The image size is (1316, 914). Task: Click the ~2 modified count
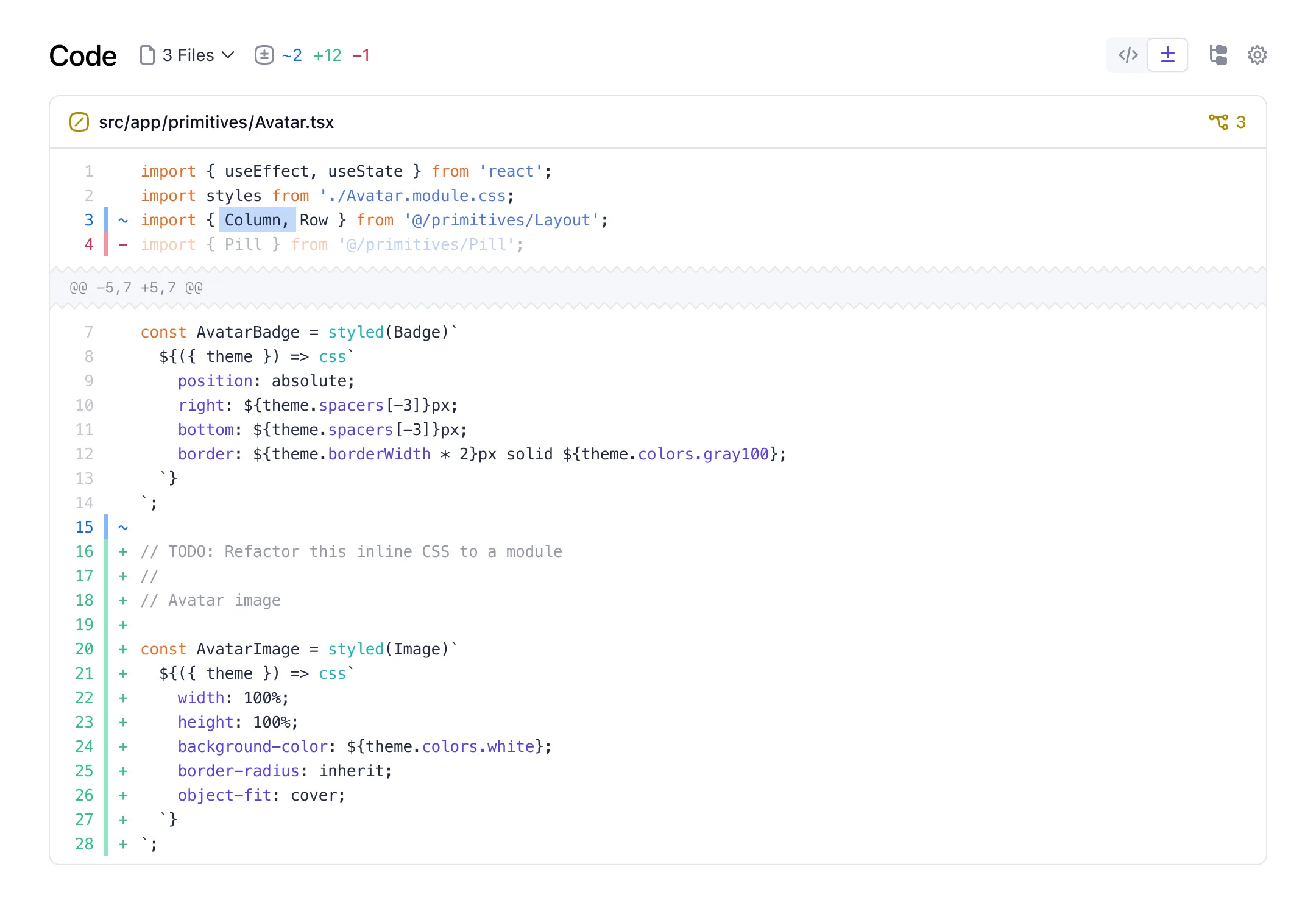coord(292,55)
